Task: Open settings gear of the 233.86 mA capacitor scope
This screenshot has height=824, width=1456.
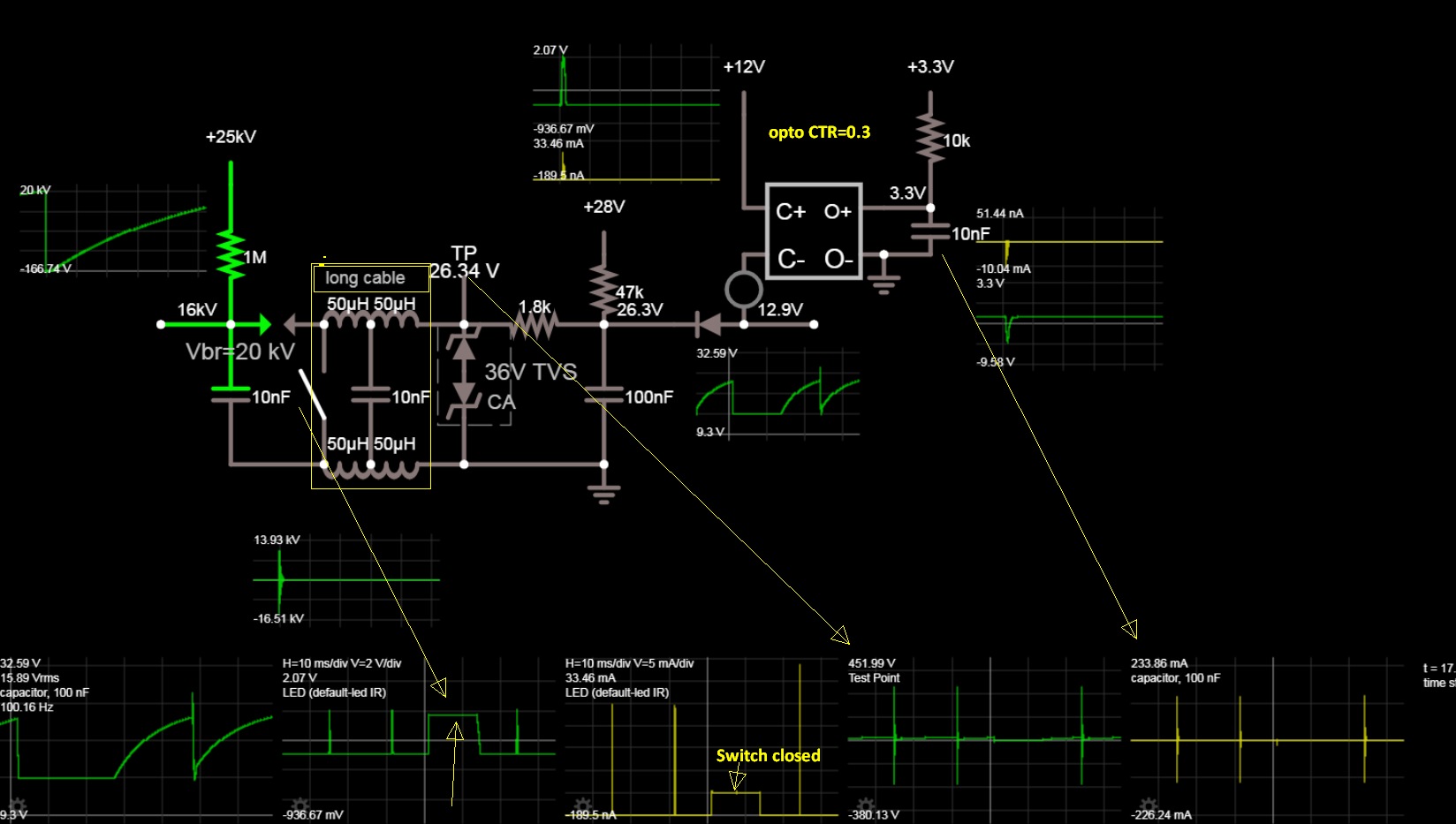Action: (x=1148, y=806)
